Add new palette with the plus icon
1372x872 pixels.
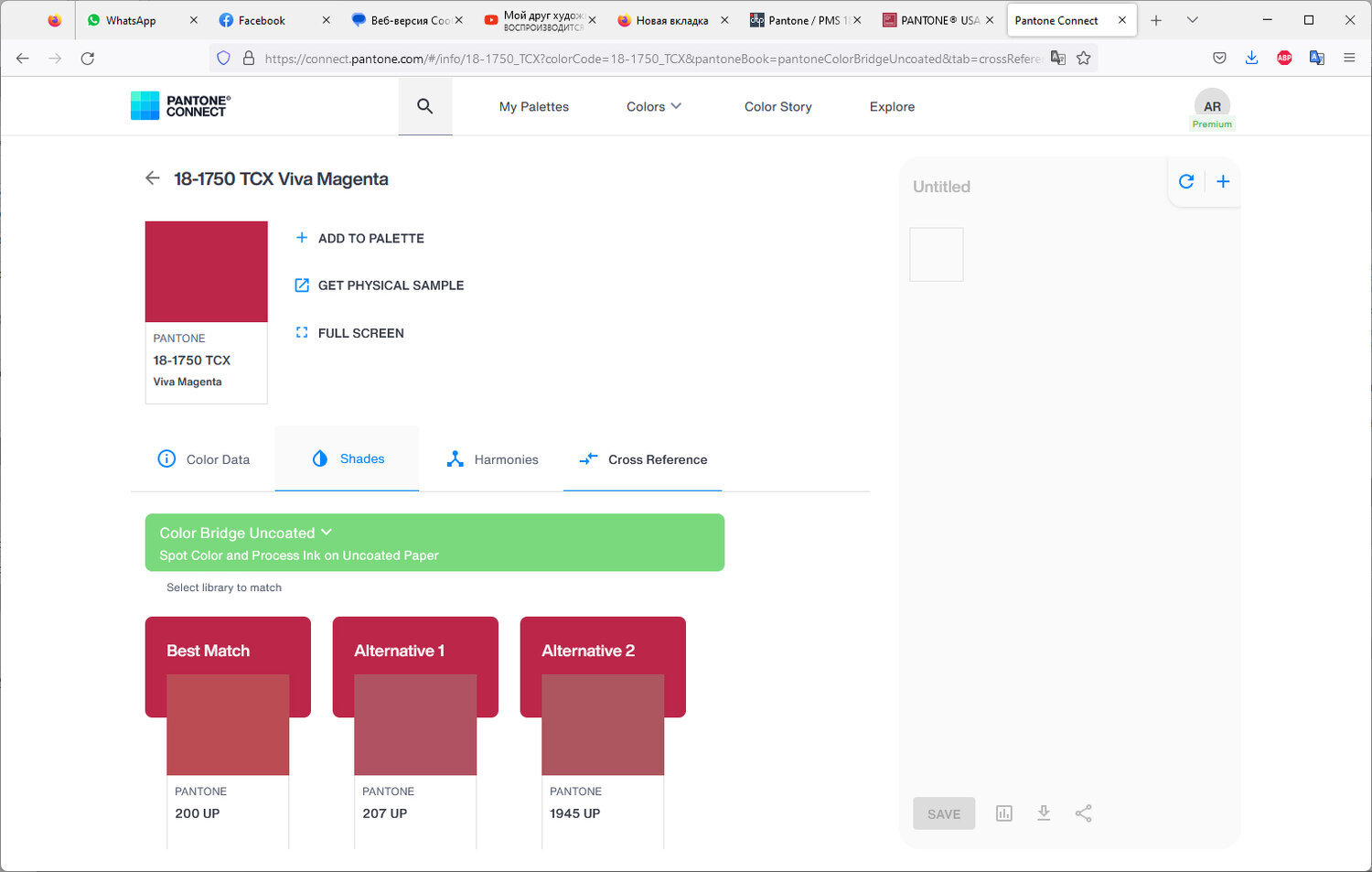1223,181
